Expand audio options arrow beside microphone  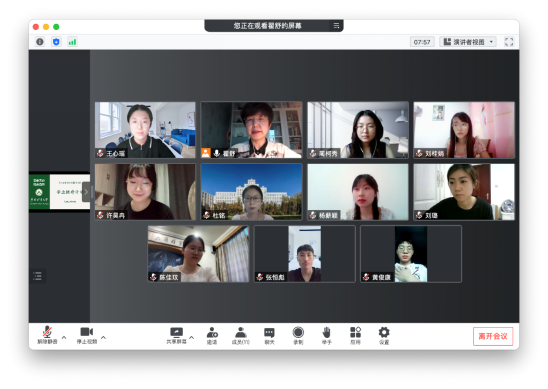64,338
